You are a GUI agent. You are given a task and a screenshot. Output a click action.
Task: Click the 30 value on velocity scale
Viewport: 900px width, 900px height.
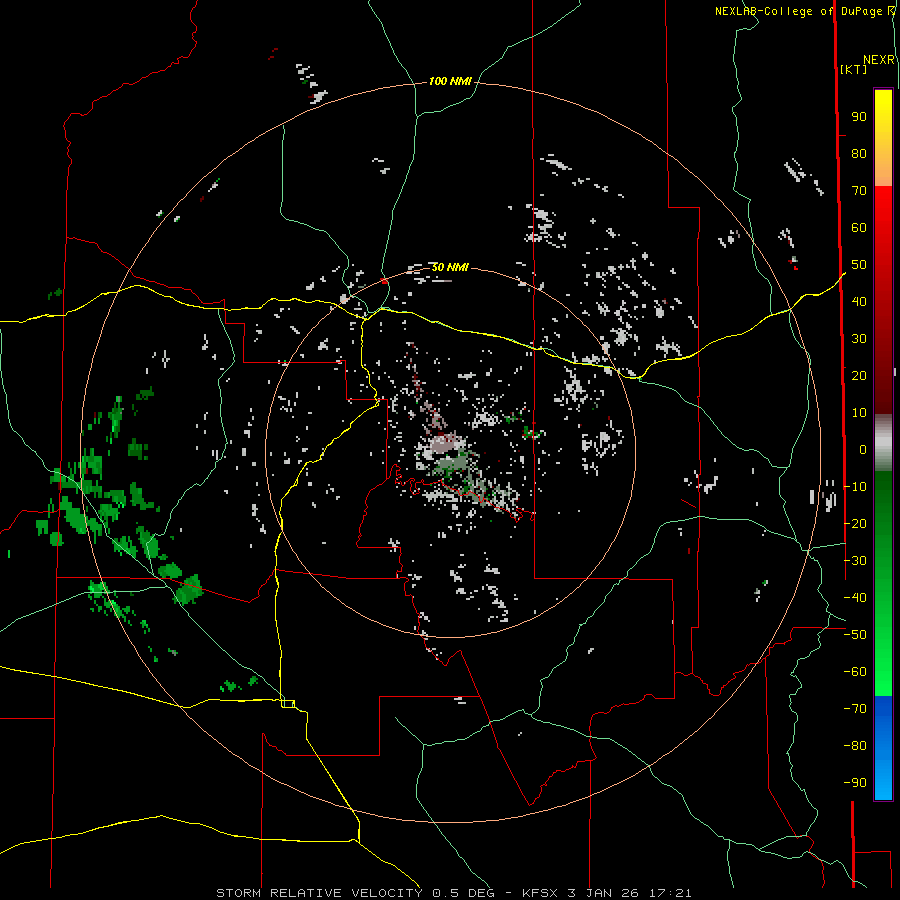click(x=859, y=339)
